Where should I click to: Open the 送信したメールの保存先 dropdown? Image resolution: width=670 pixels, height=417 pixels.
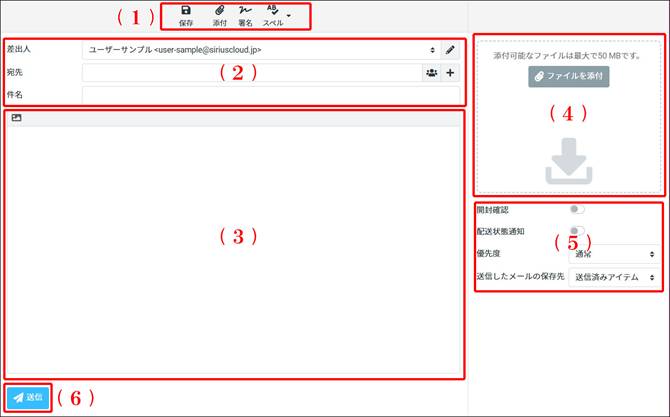pos(614,277)
